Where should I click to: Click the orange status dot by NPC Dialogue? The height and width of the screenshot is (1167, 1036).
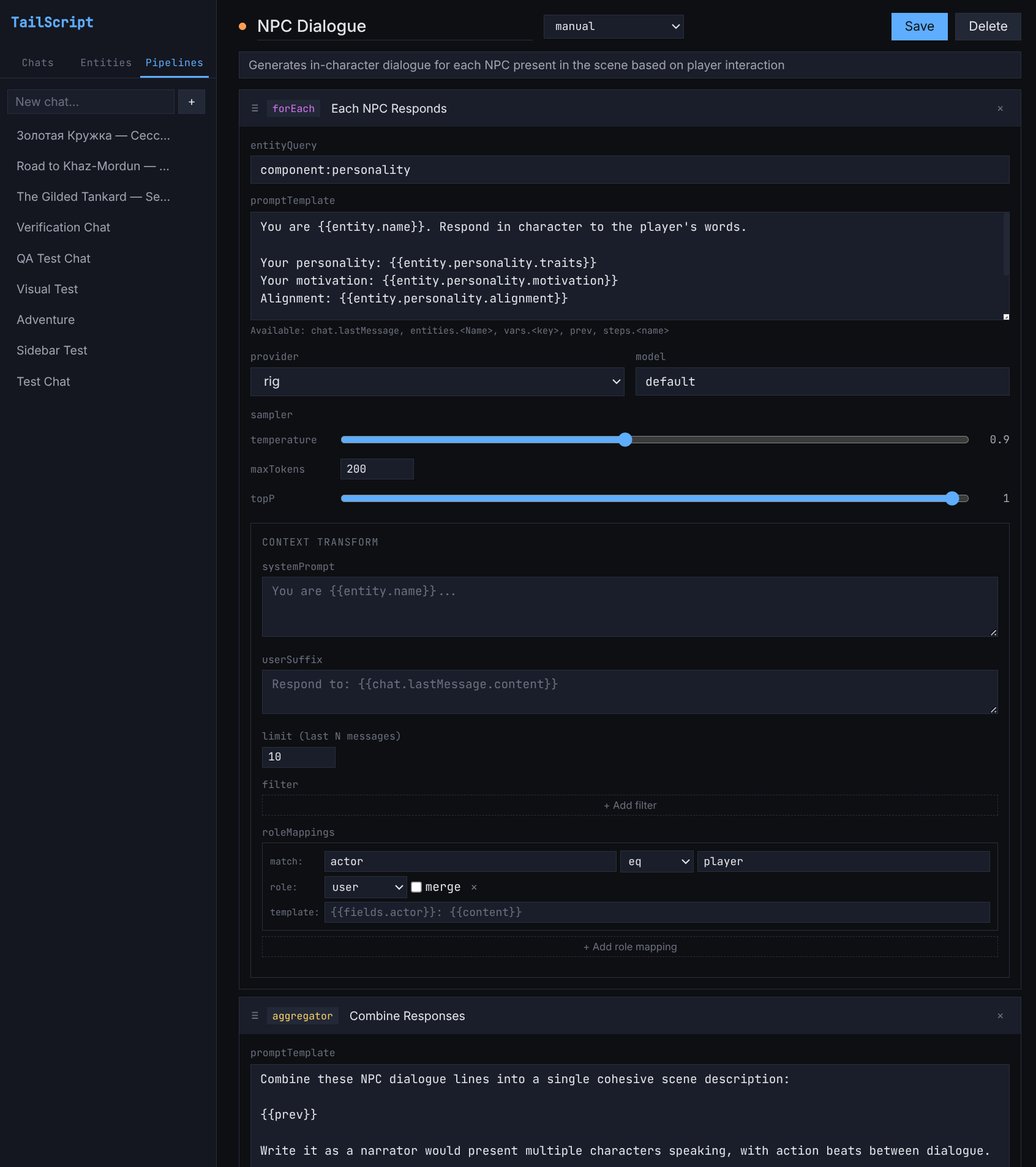click(242, 26)
